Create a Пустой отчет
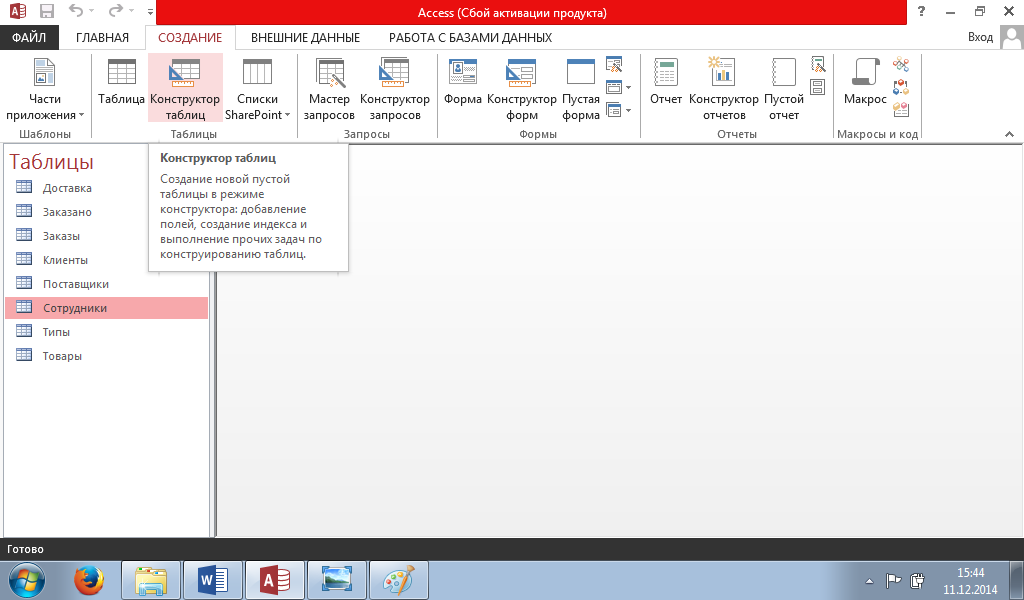The image size is (1024, 600). pos(784,89)
